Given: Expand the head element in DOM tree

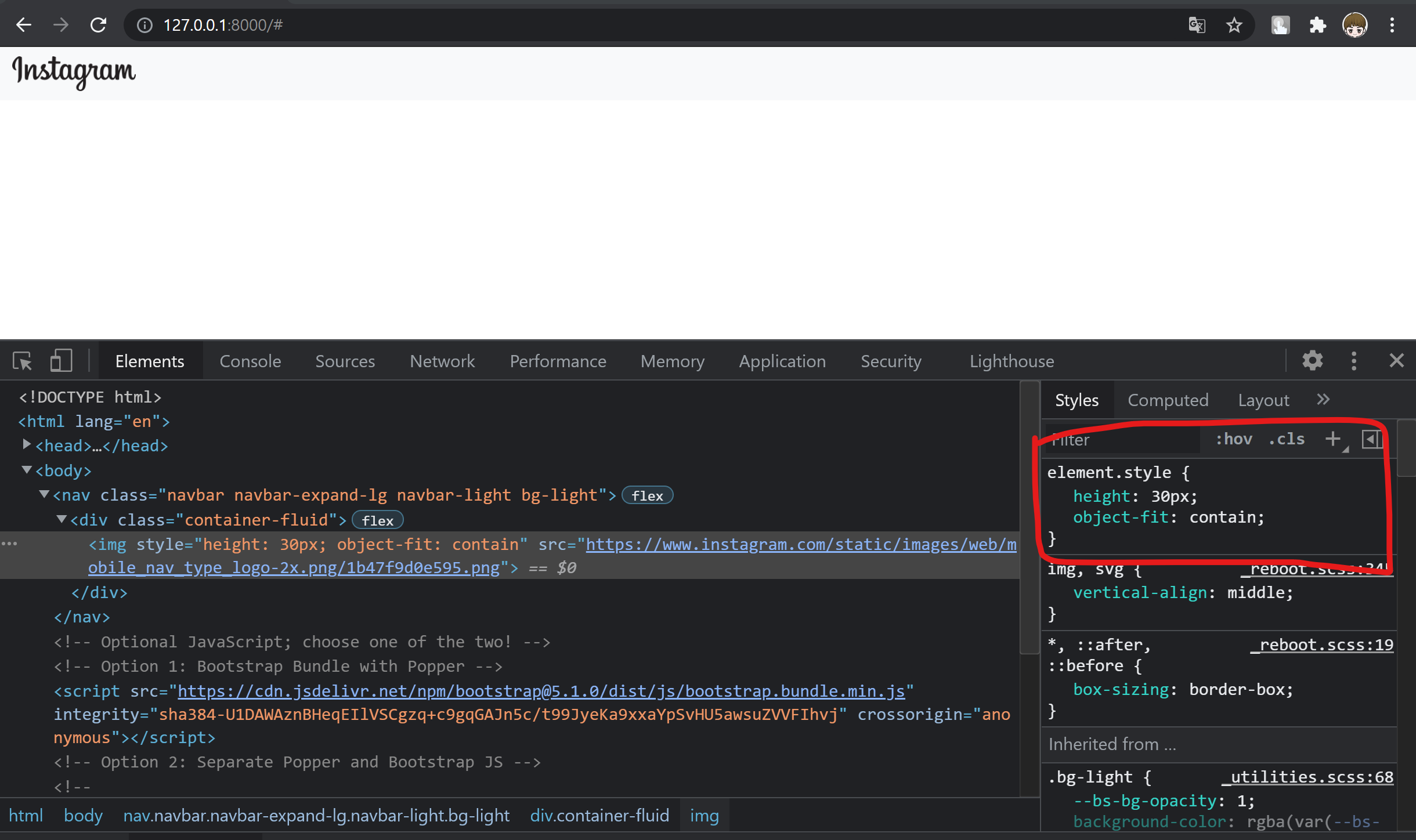Looking at the screenshot, I should click(x=26, y=445).
